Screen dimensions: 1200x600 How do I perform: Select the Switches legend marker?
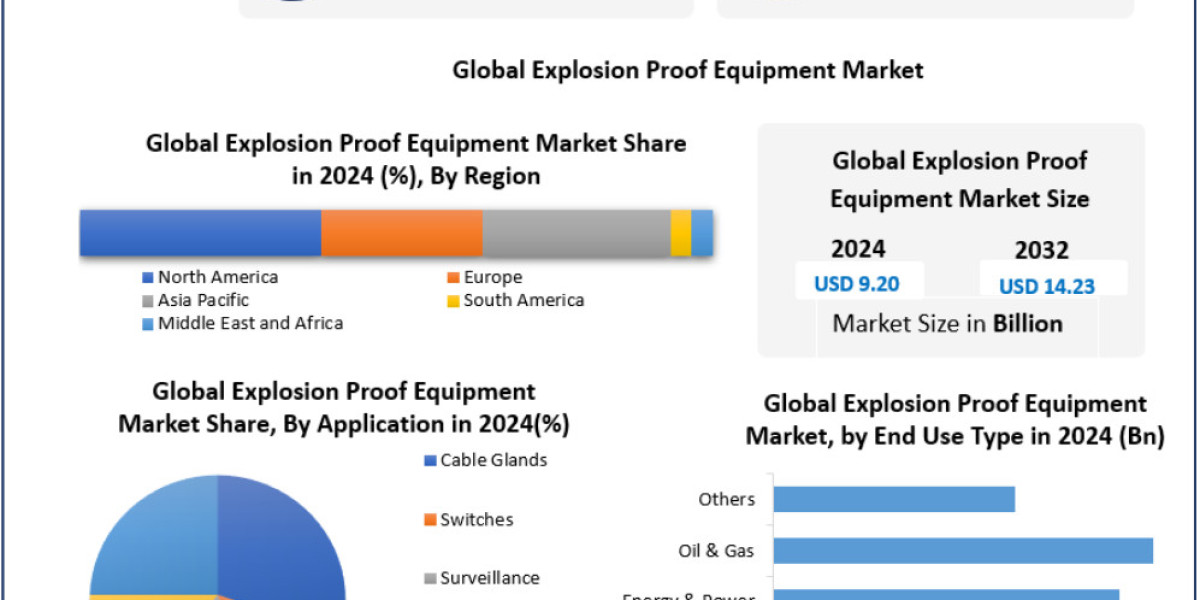tap(429, 519)
